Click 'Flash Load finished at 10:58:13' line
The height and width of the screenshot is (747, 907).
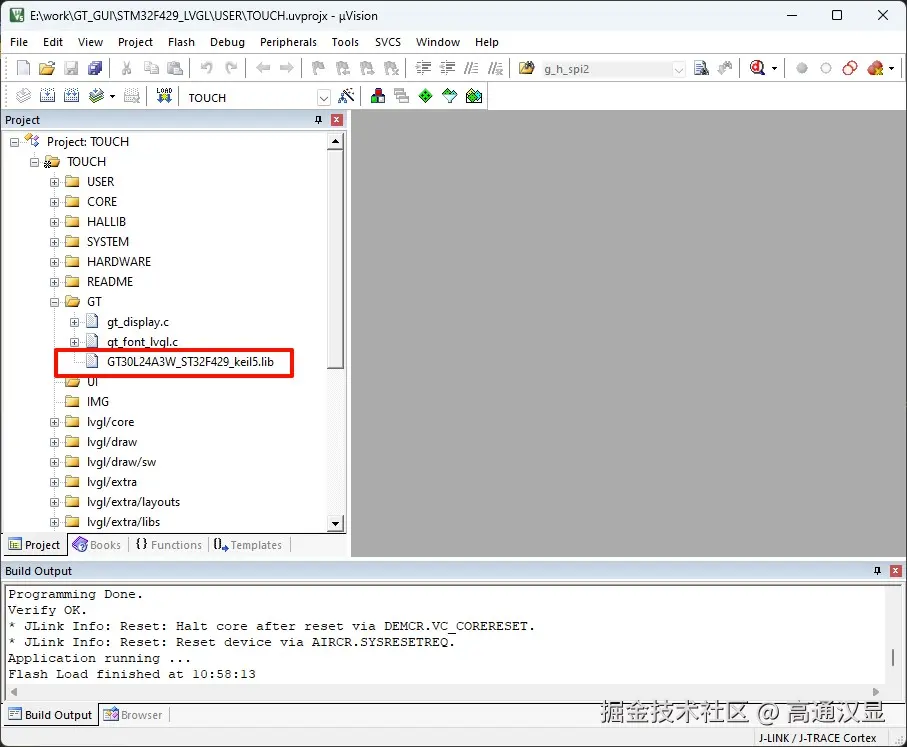[132, 675]
